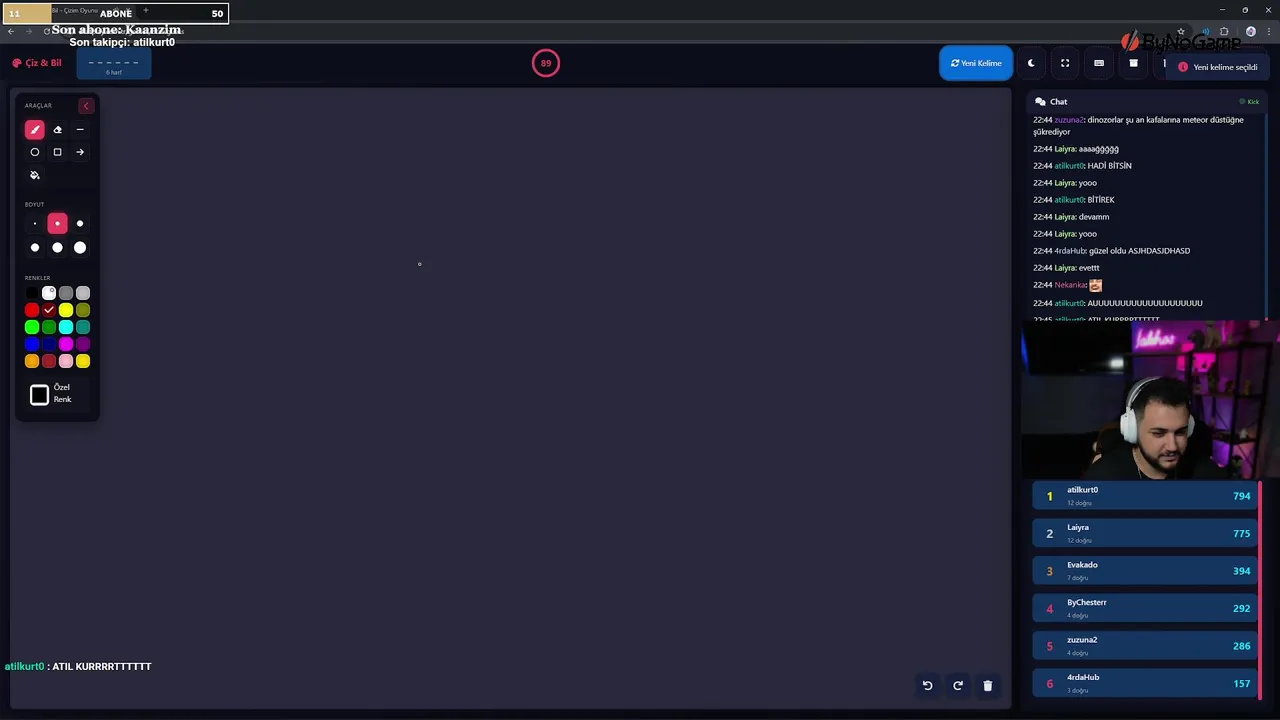1280x720 pixels.
Task: Pick the bright green color swatch
Action: point(32,327)
